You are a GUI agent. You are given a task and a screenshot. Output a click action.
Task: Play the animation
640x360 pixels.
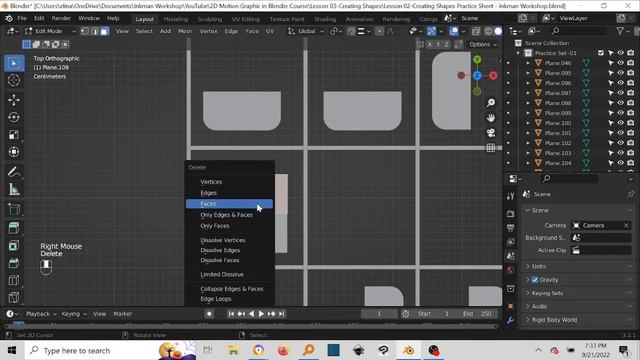[261, 314]
